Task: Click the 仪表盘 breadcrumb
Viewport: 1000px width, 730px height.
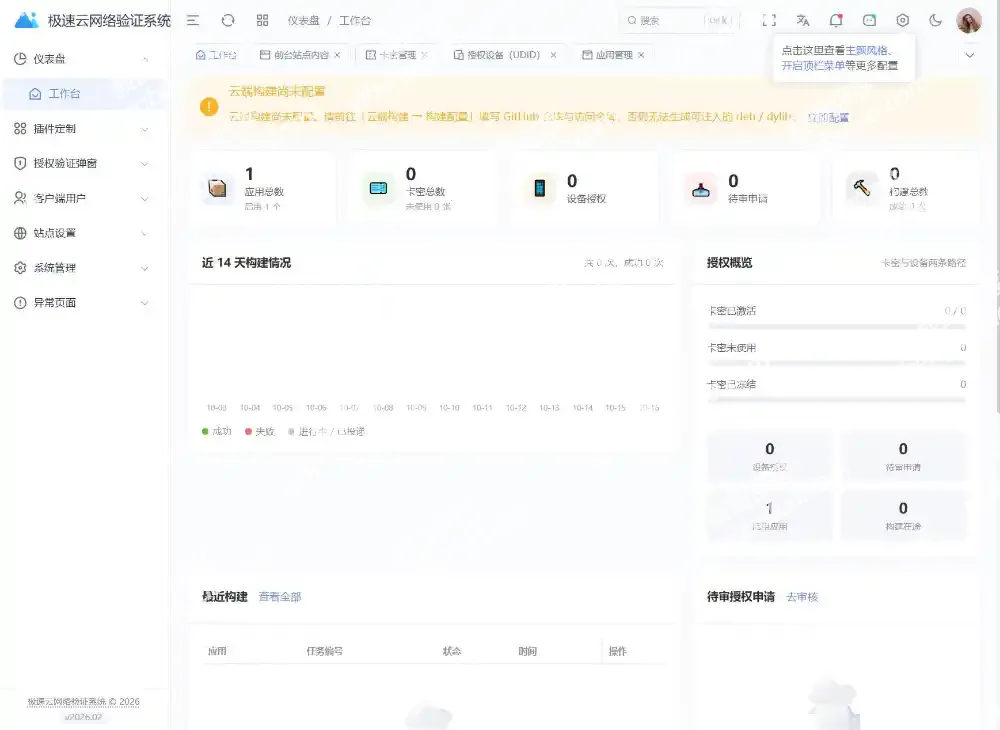Action: point(304,20)
